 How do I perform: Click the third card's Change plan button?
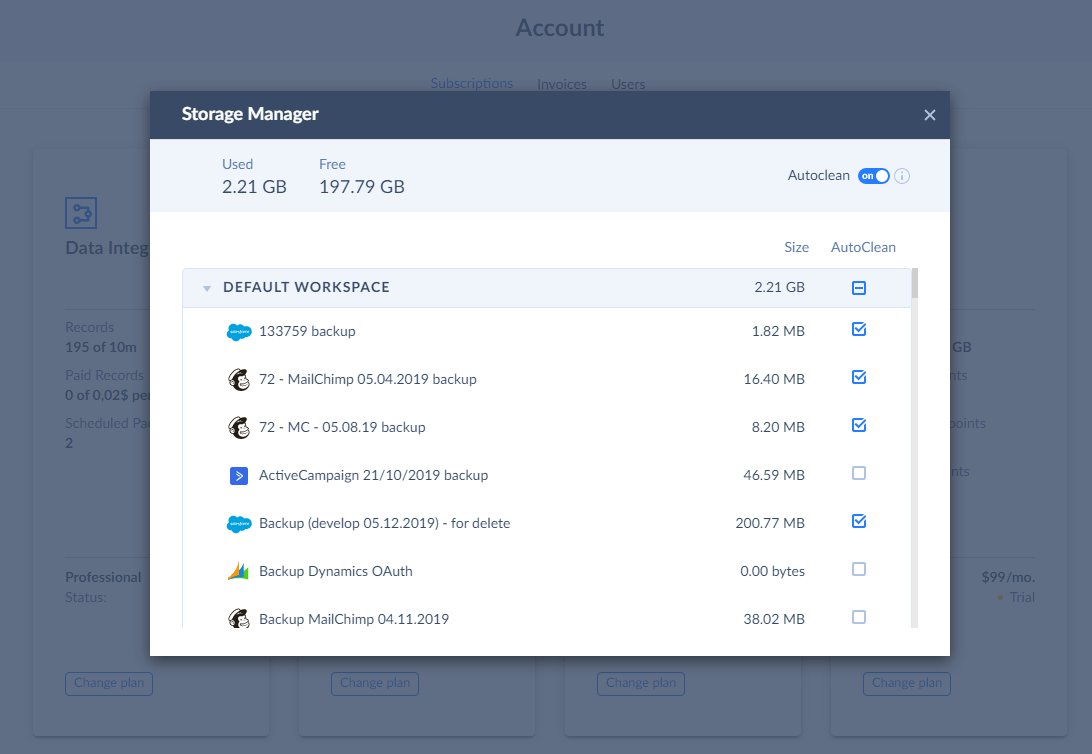[641, 683]
